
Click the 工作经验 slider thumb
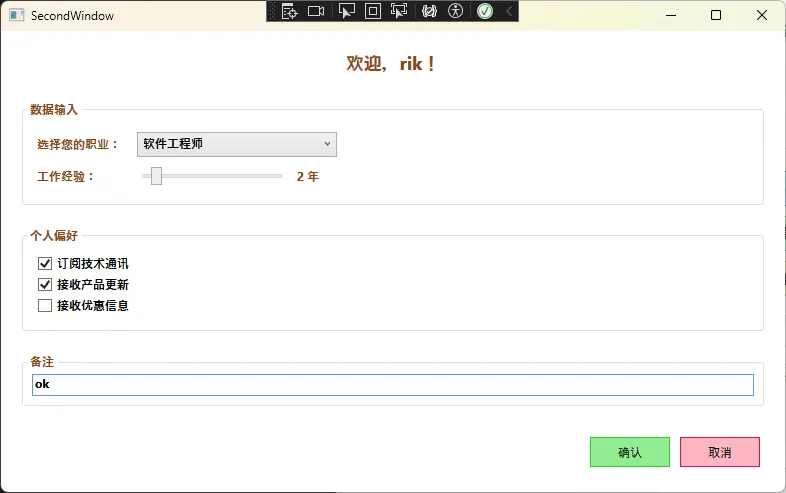[156, 176]
